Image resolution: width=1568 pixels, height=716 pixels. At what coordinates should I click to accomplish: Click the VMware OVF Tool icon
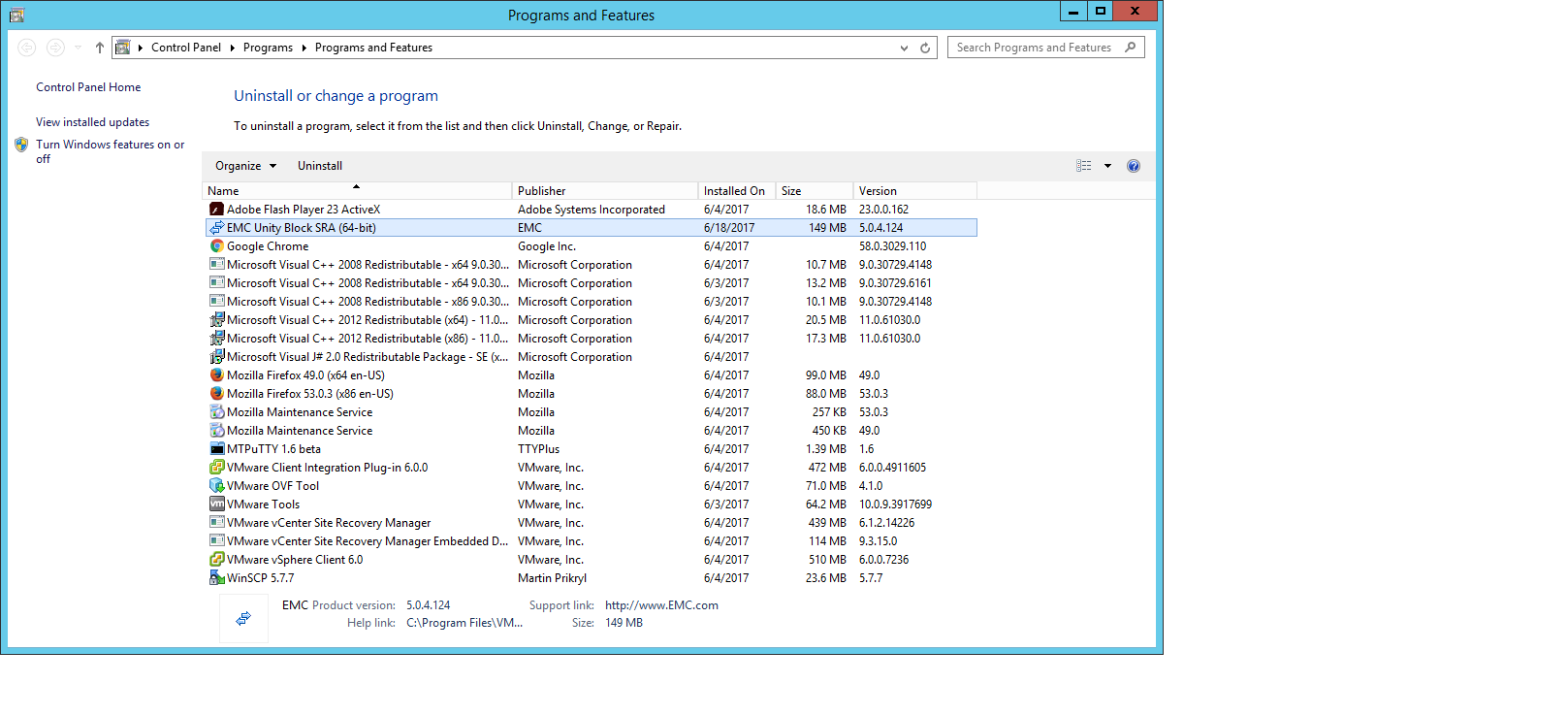point(217,486)
